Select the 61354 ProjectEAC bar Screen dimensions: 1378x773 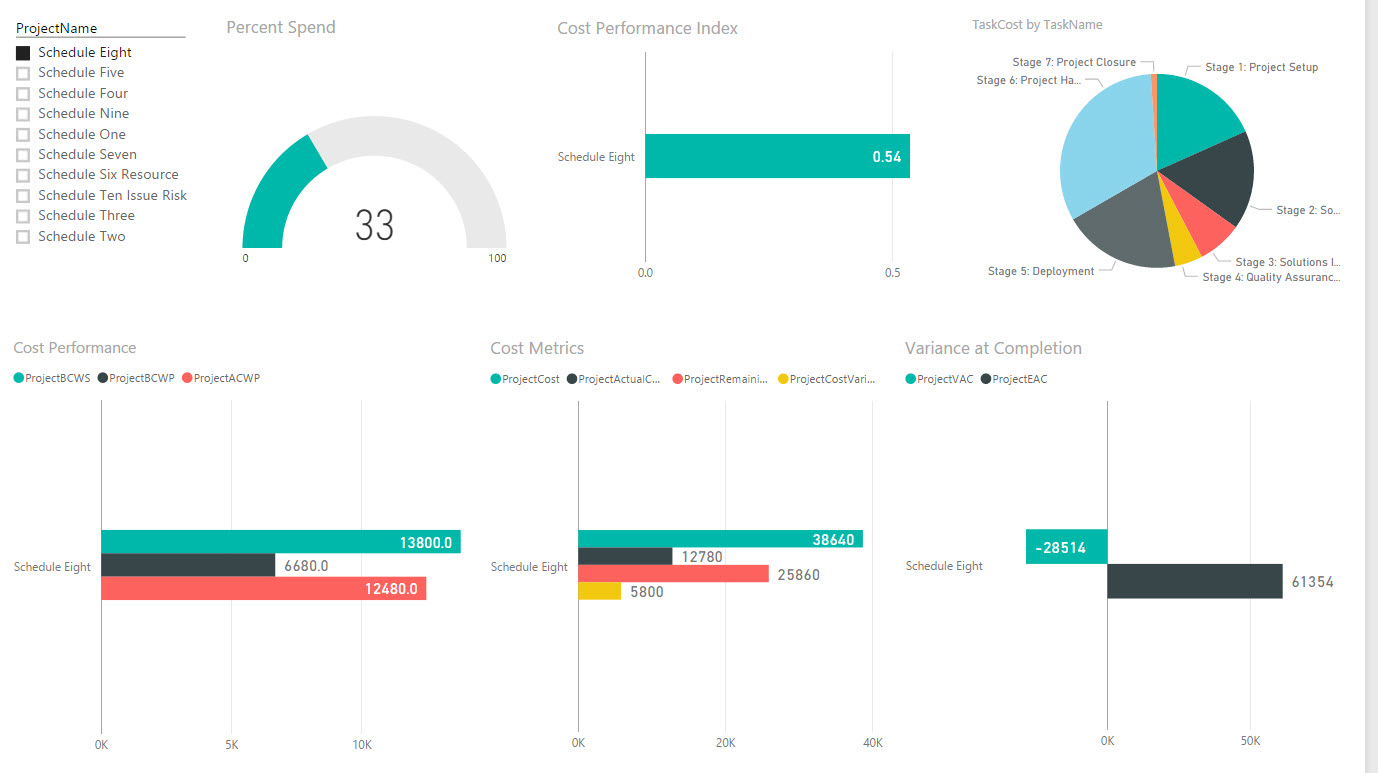click(x=1195, y=580)
